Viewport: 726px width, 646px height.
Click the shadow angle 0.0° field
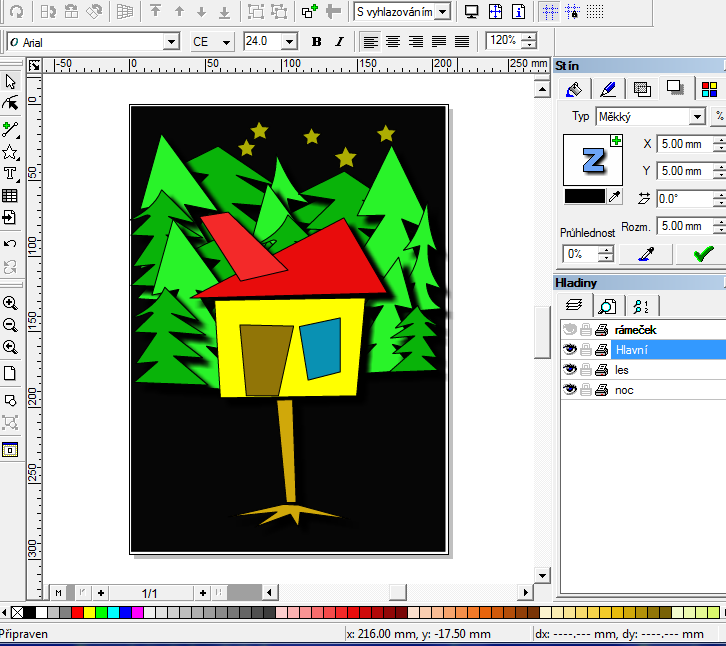685,199
